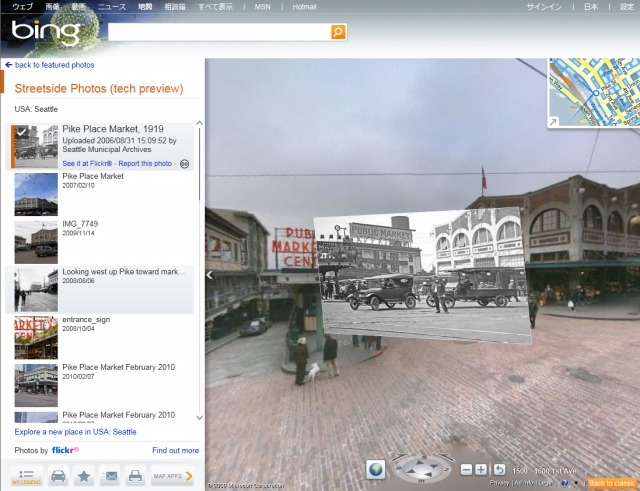
Task: Click inside the Bing search field
Action: click(220, 32)
